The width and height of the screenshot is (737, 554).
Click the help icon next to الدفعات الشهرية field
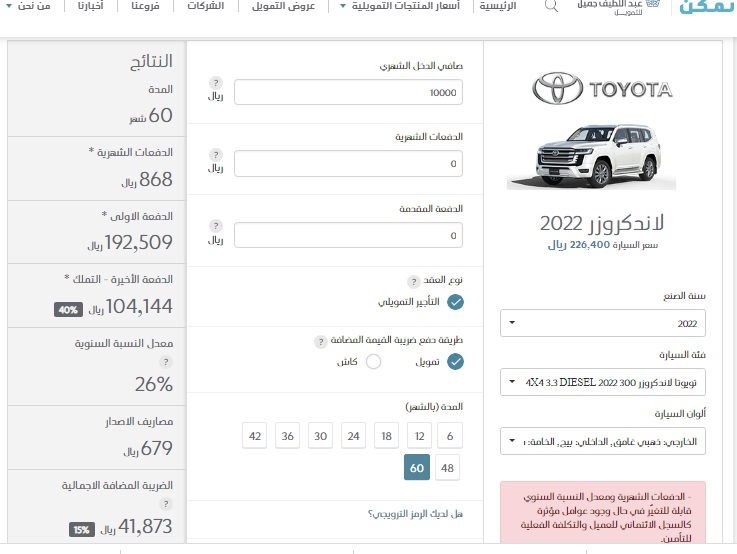(x=216, y=155)
